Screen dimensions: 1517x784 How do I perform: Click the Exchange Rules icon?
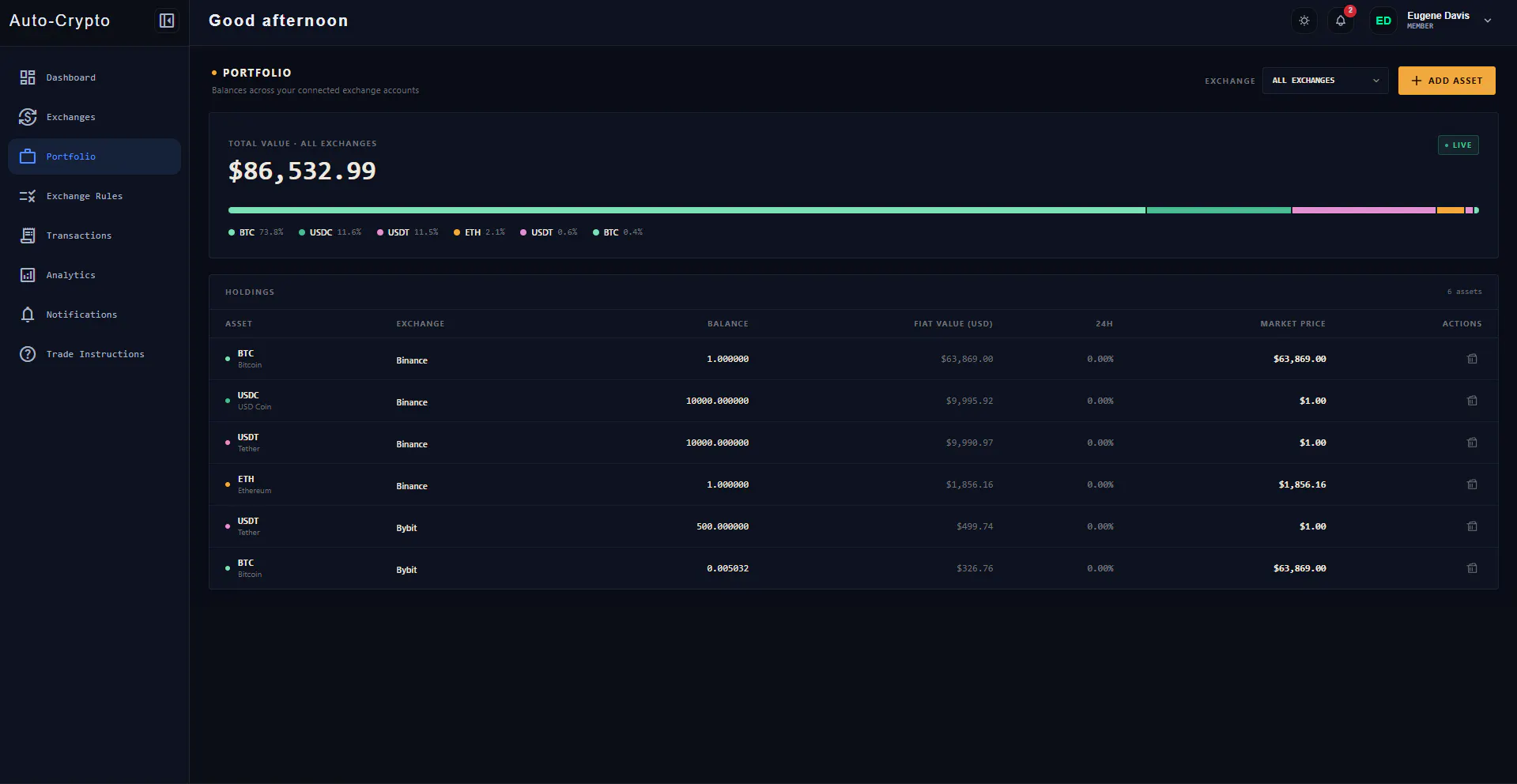pyautogui.click(x=28, y=196)
